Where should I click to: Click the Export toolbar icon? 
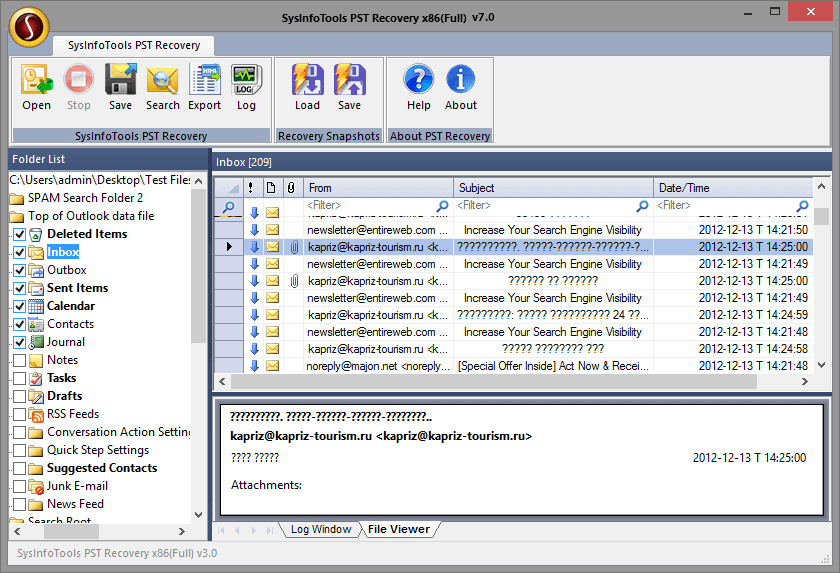(x=204, y=87)
